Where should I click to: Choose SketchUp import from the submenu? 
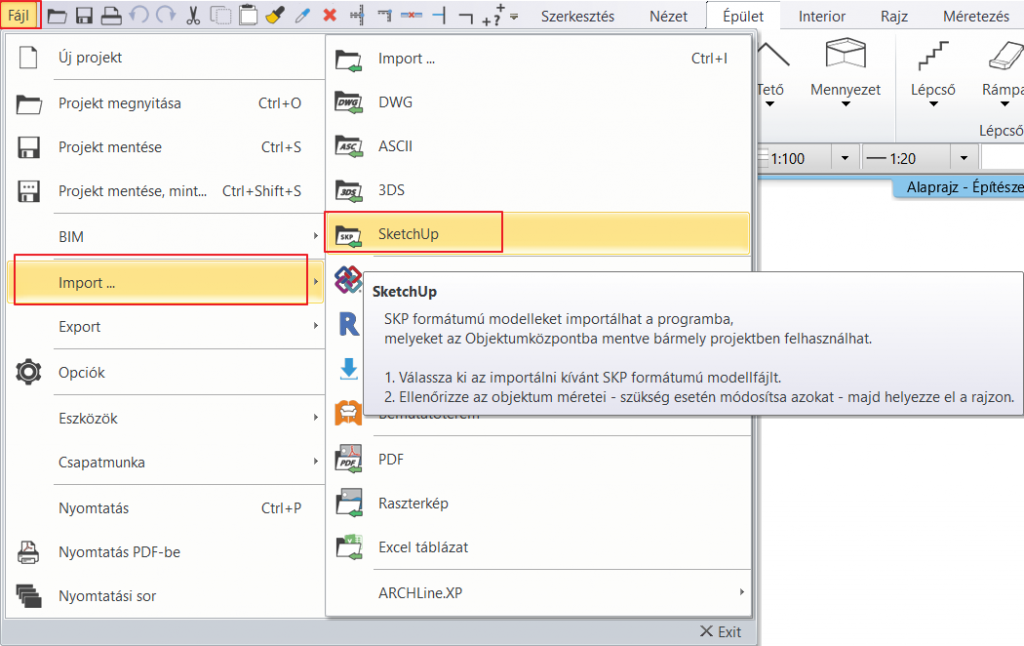(538, 233)
